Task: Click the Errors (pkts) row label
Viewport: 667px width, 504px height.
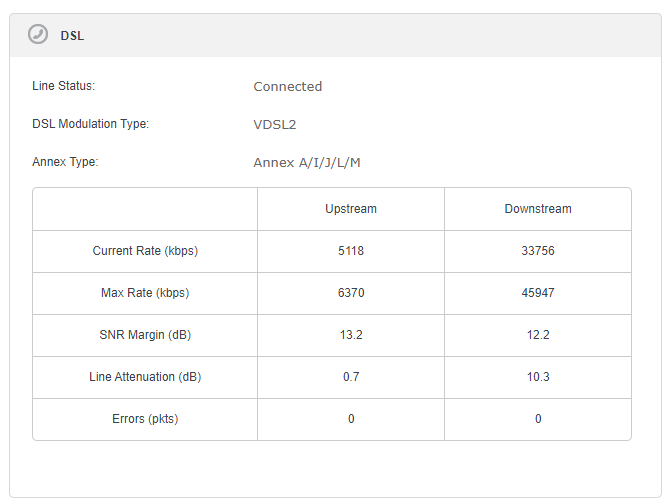Action: [145, 419]
